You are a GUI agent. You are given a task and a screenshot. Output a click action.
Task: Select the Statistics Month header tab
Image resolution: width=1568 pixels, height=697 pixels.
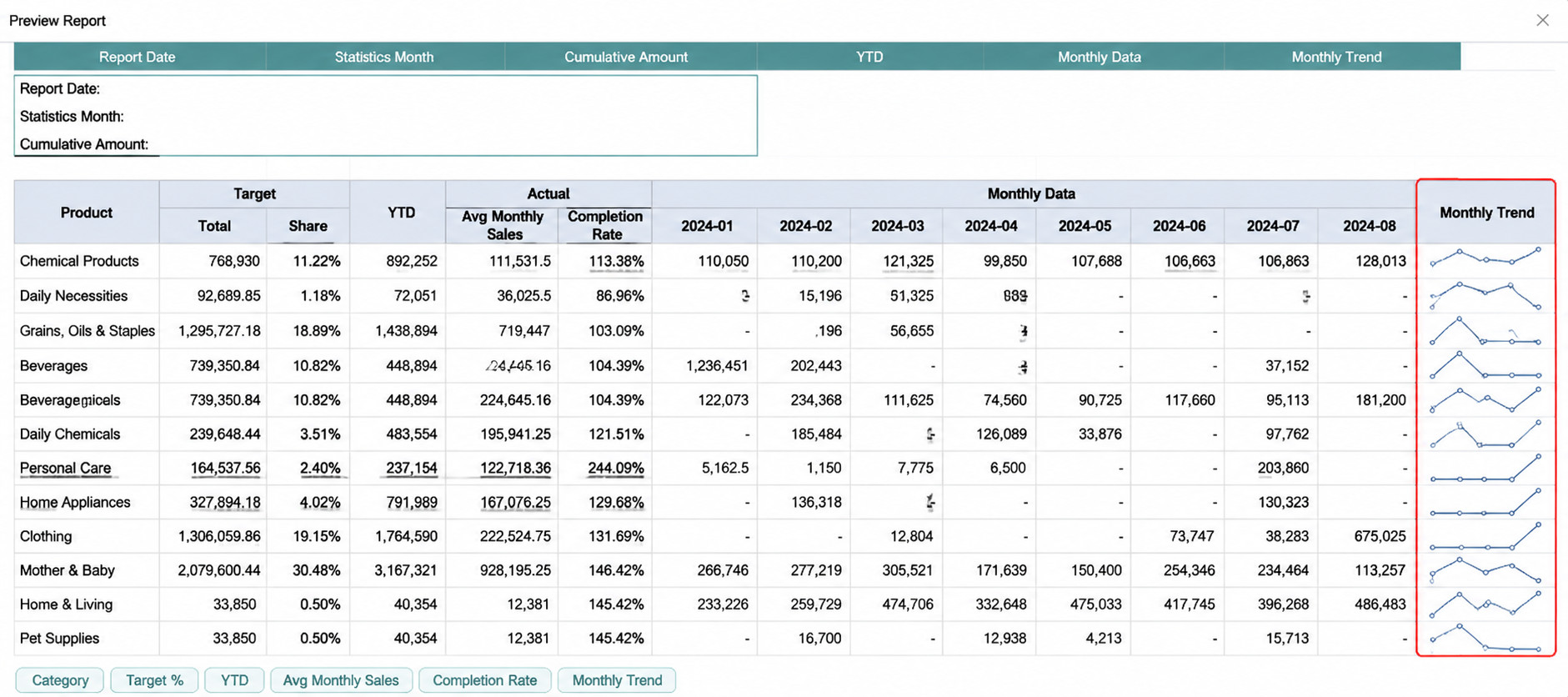(384, 57)
